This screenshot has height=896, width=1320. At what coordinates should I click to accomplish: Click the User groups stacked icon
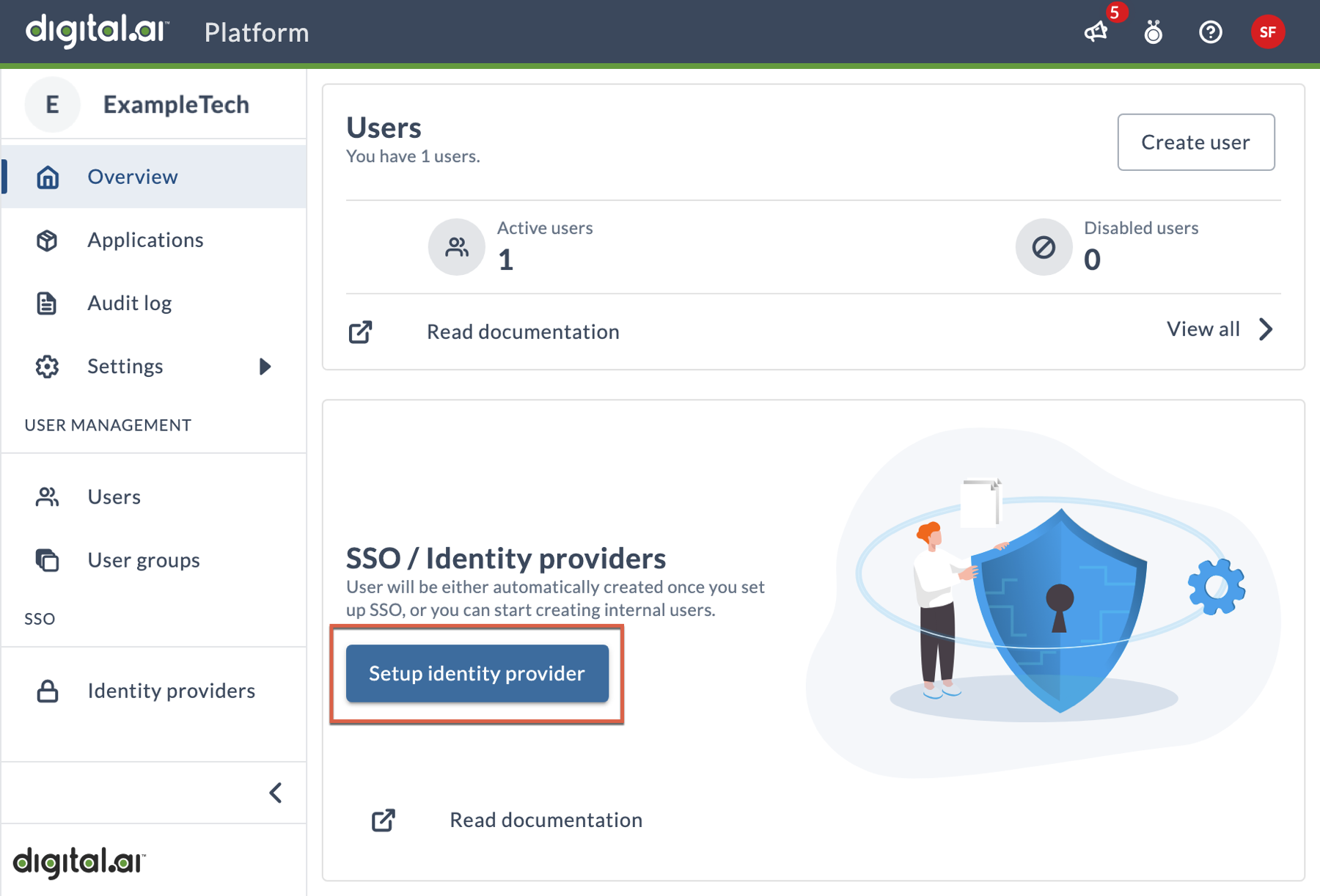[x=48, y=559]
